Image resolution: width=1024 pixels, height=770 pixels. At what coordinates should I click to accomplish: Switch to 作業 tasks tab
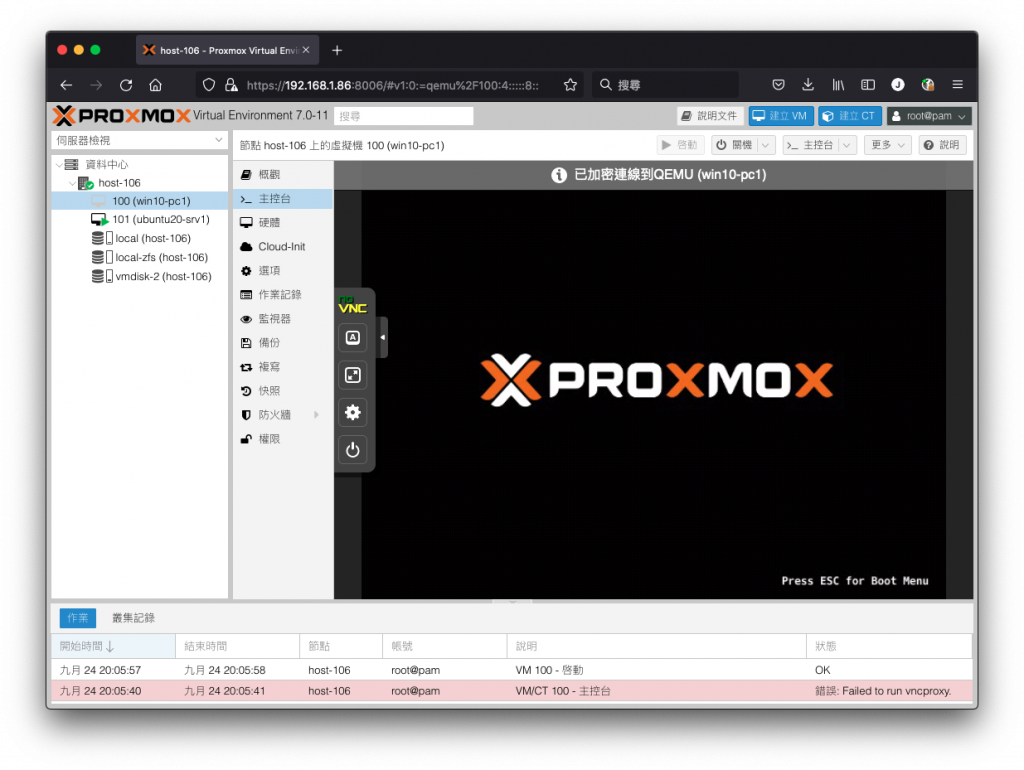point(78,618)
